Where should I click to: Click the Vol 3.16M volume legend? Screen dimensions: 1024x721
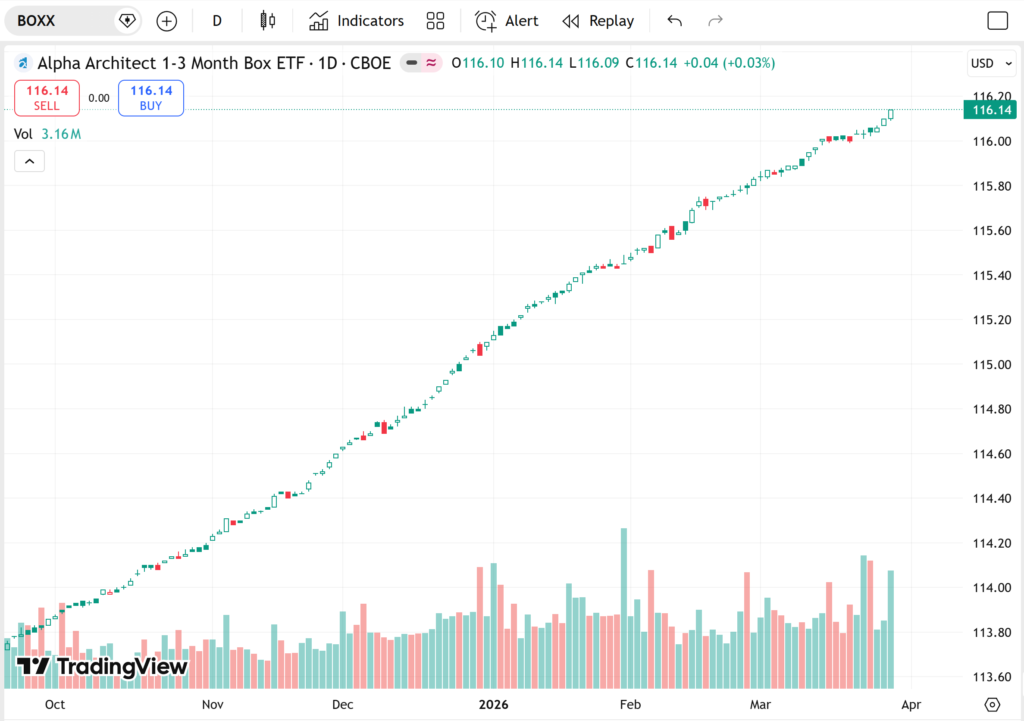click(48, 134)
